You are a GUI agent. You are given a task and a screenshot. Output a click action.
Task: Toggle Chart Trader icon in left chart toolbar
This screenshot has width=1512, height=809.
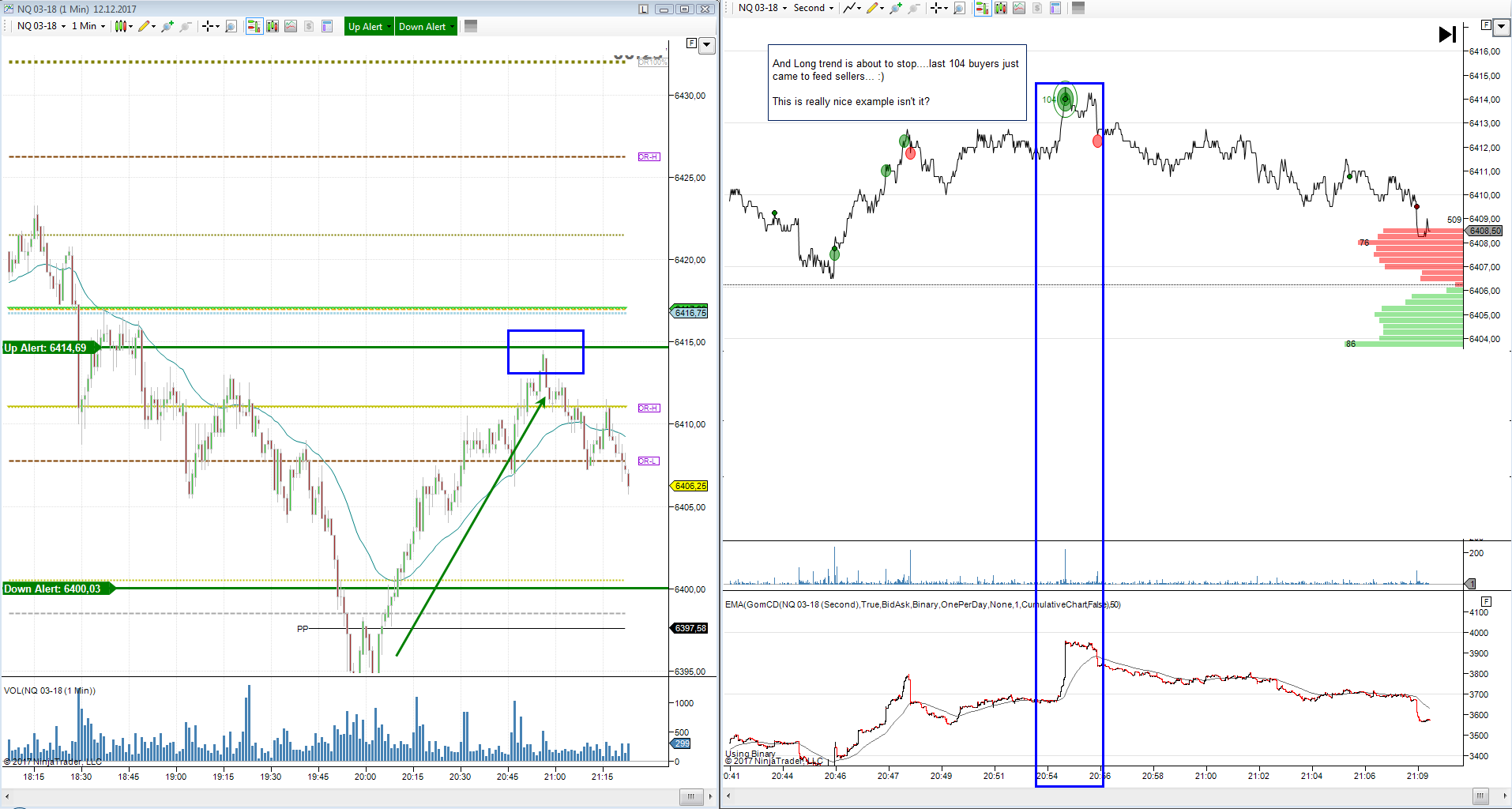254,26
